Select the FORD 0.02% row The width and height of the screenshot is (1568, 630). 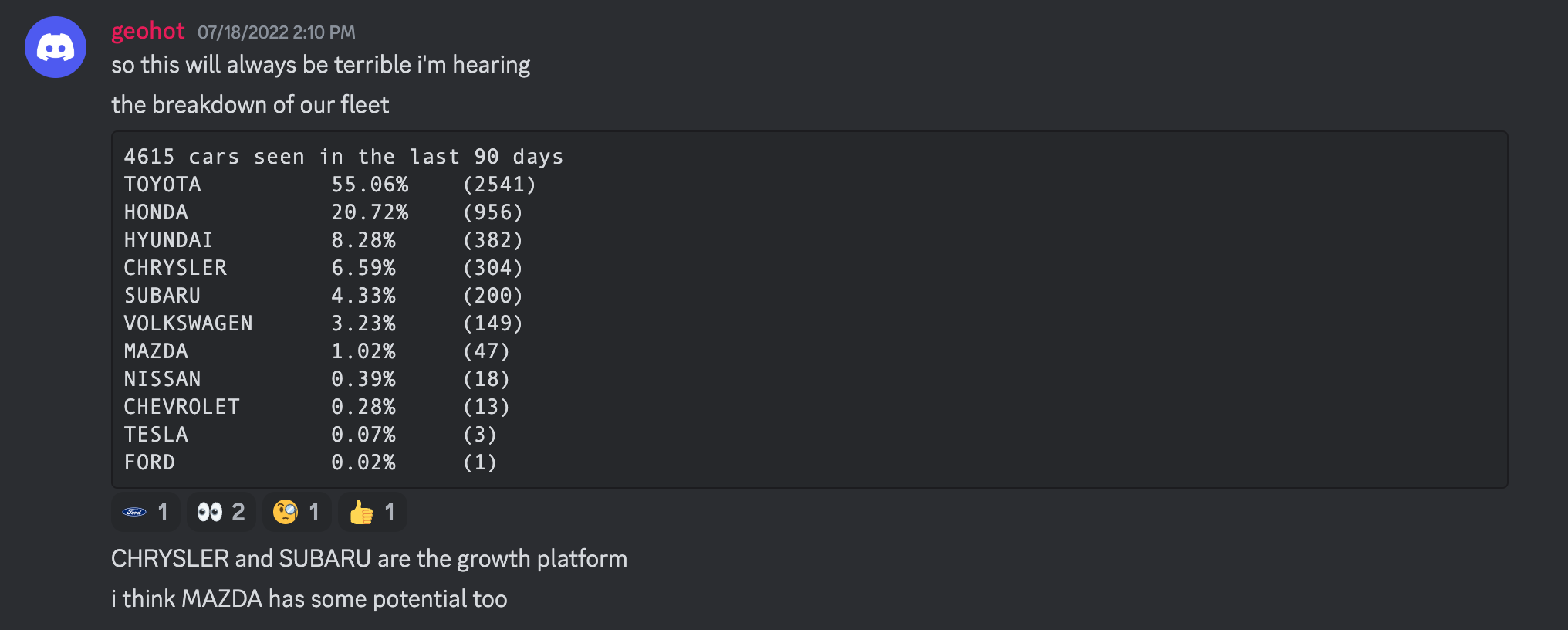point(311,462)
